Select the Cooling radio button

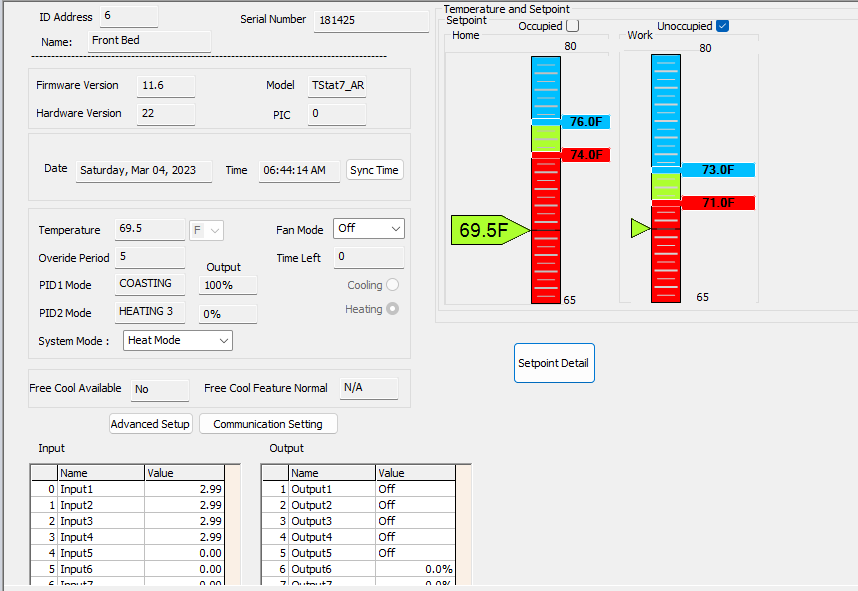point(392,285)
